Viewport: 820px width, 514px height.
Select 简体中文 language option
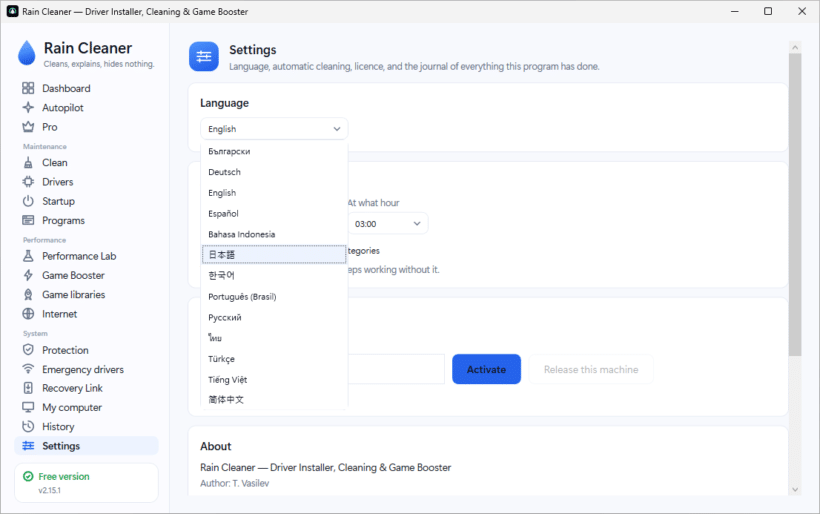tap(274, 399)
